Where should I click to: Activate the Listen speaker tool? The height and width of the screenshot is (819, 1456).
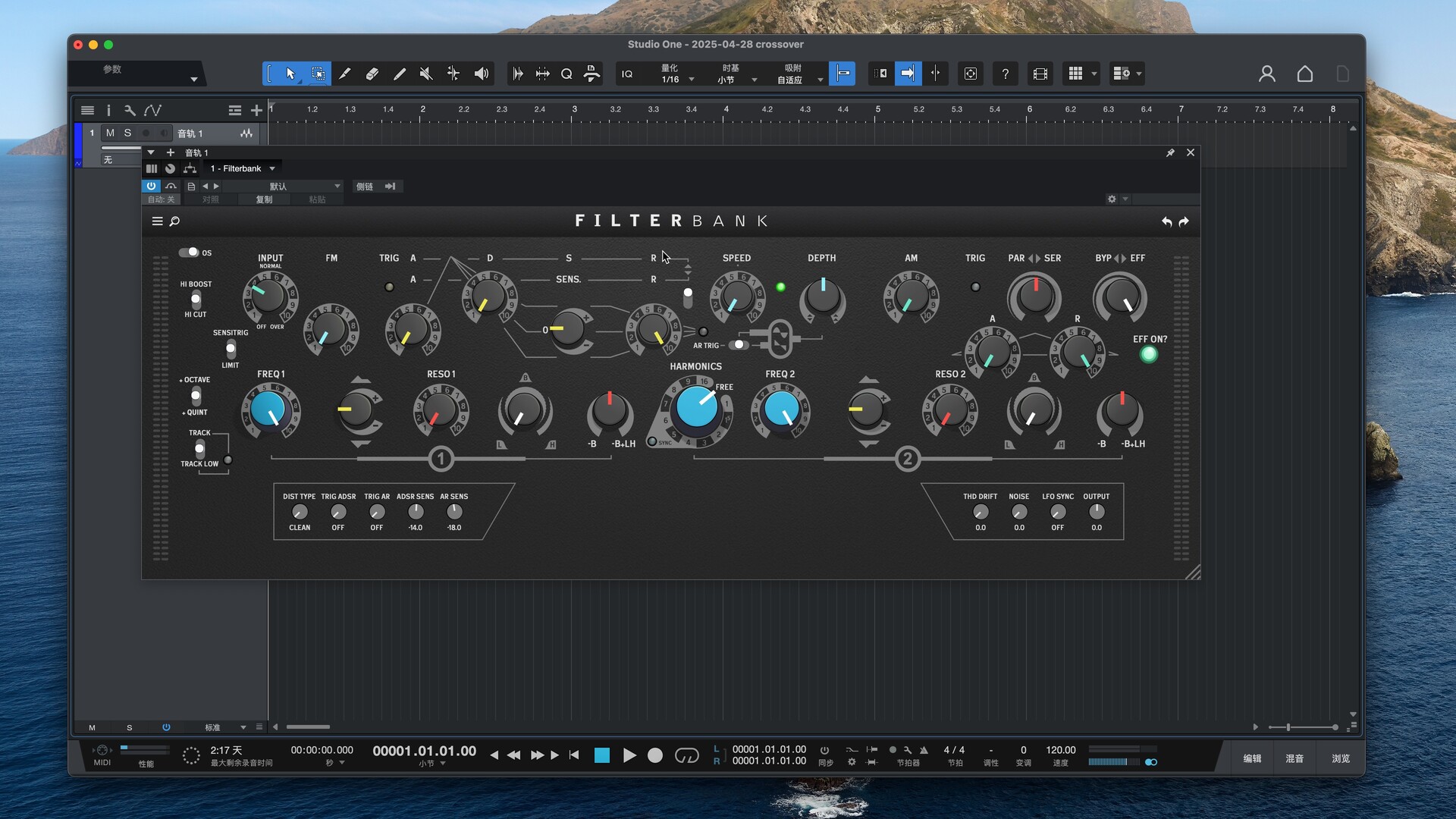pyautogui.click(x=481, y=74)
